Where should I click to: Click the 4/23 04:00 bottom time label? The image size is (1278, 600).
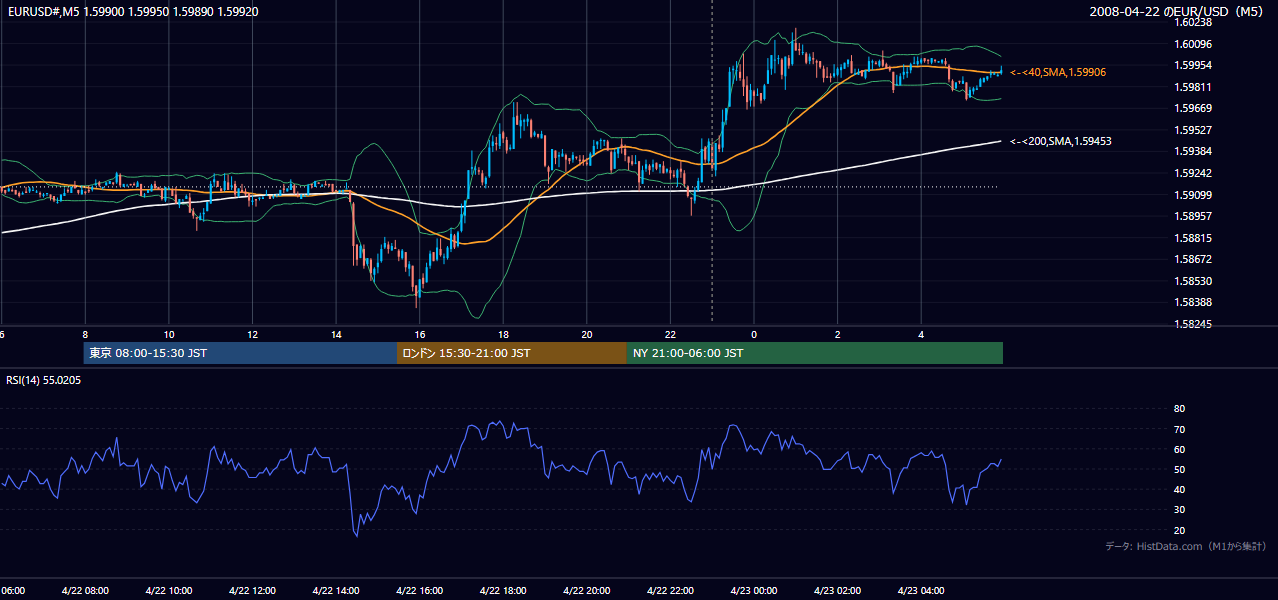(921, 591)
